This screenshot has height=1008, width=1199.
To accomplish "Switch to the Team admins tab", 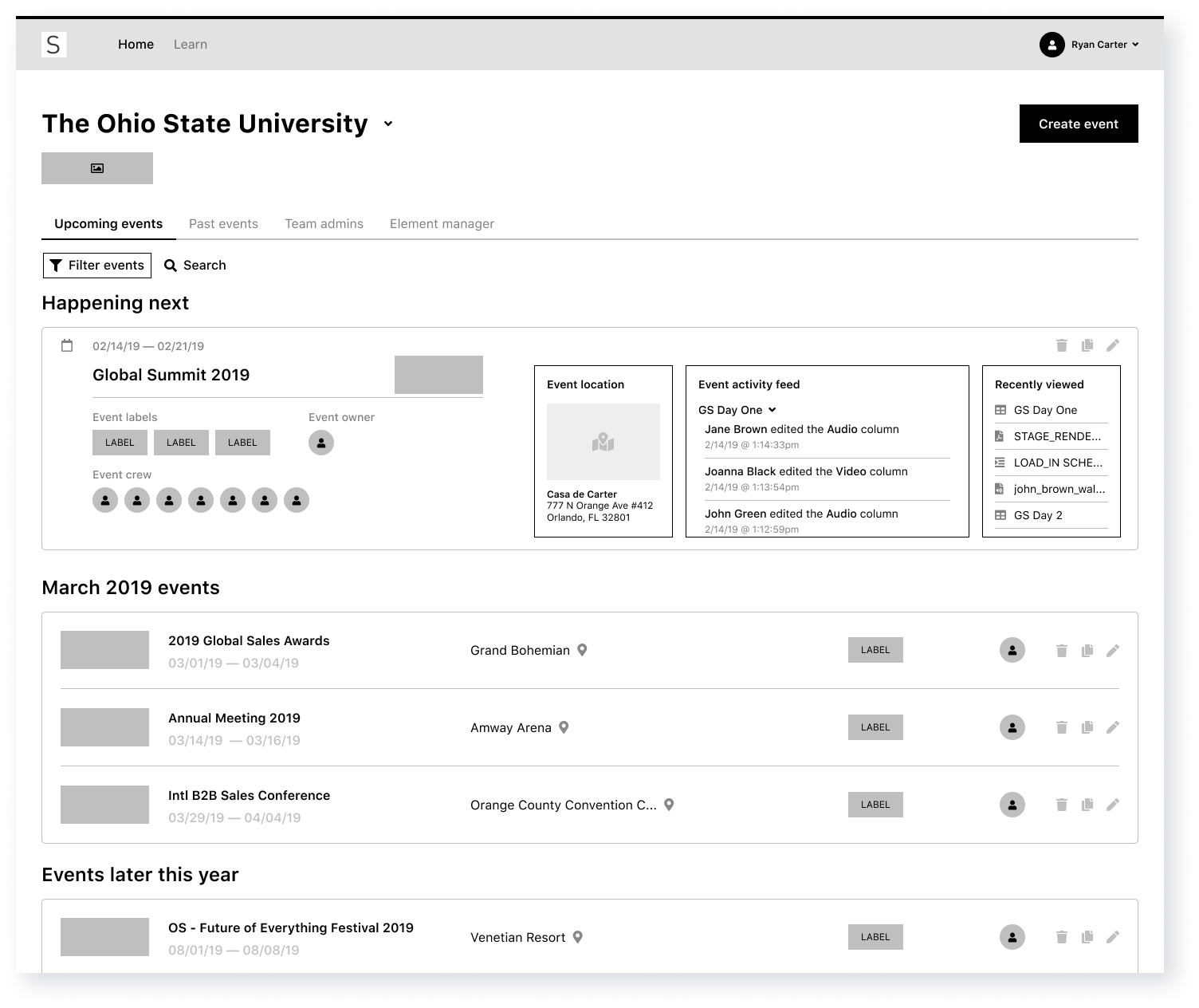I will [324, 224].
